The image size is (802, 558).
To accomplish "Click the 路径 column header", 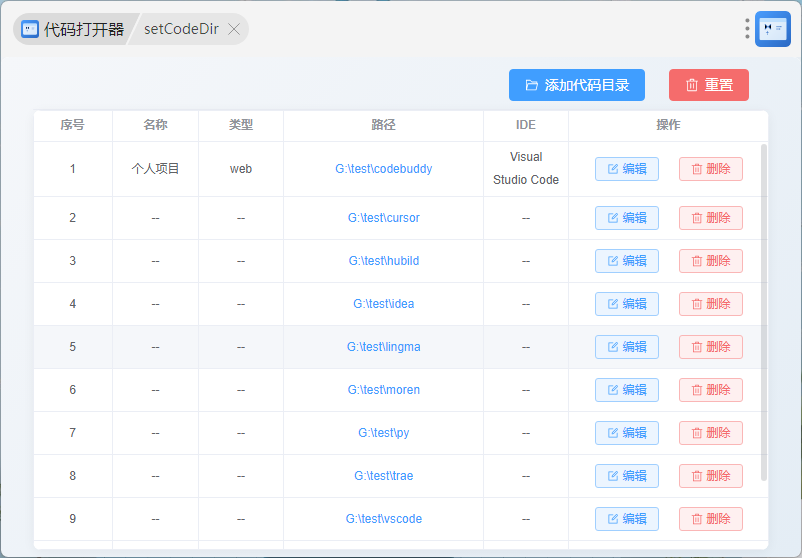I will point(383,125).
